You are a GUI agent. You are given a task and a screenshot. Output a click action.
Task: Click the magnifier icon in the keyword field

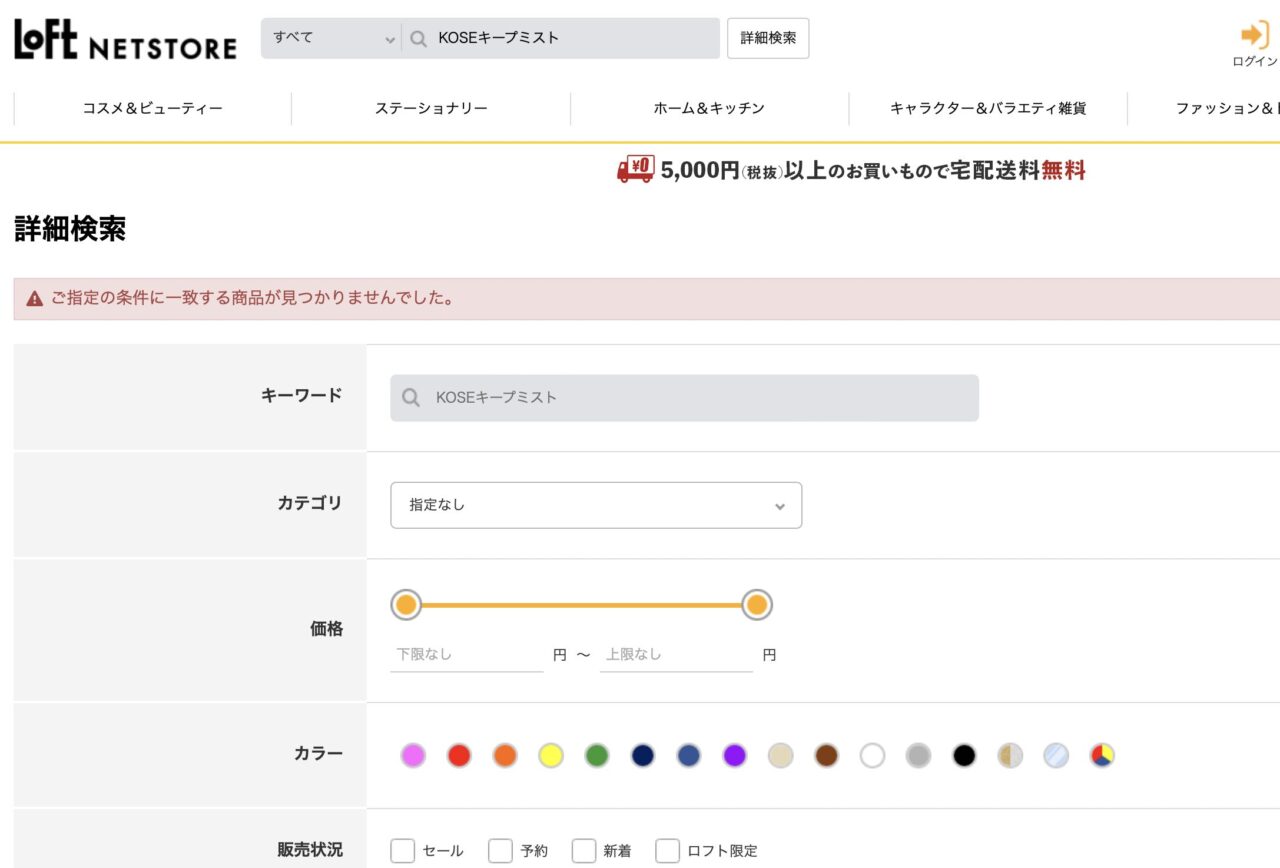point(410,397)
